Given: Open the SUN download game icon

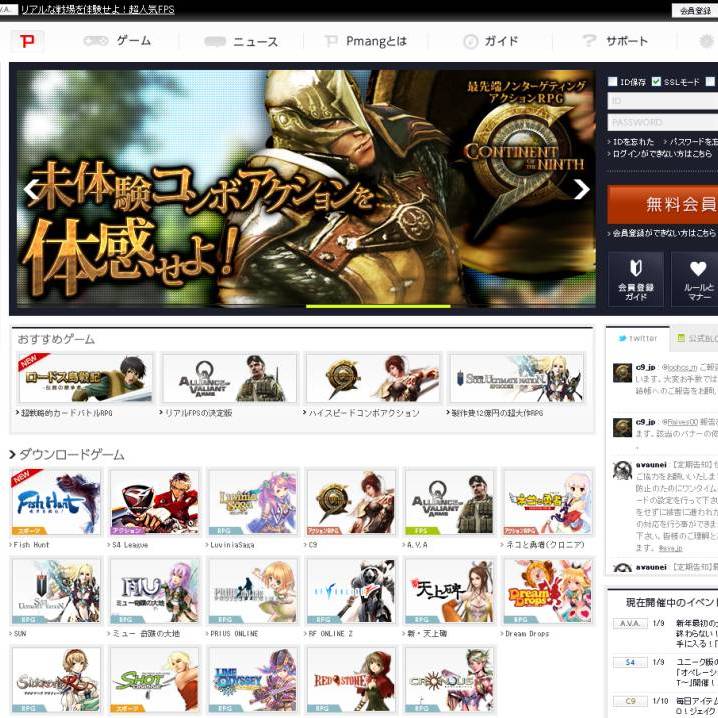Looking at the screenshot, I should (x=56, y=591).
